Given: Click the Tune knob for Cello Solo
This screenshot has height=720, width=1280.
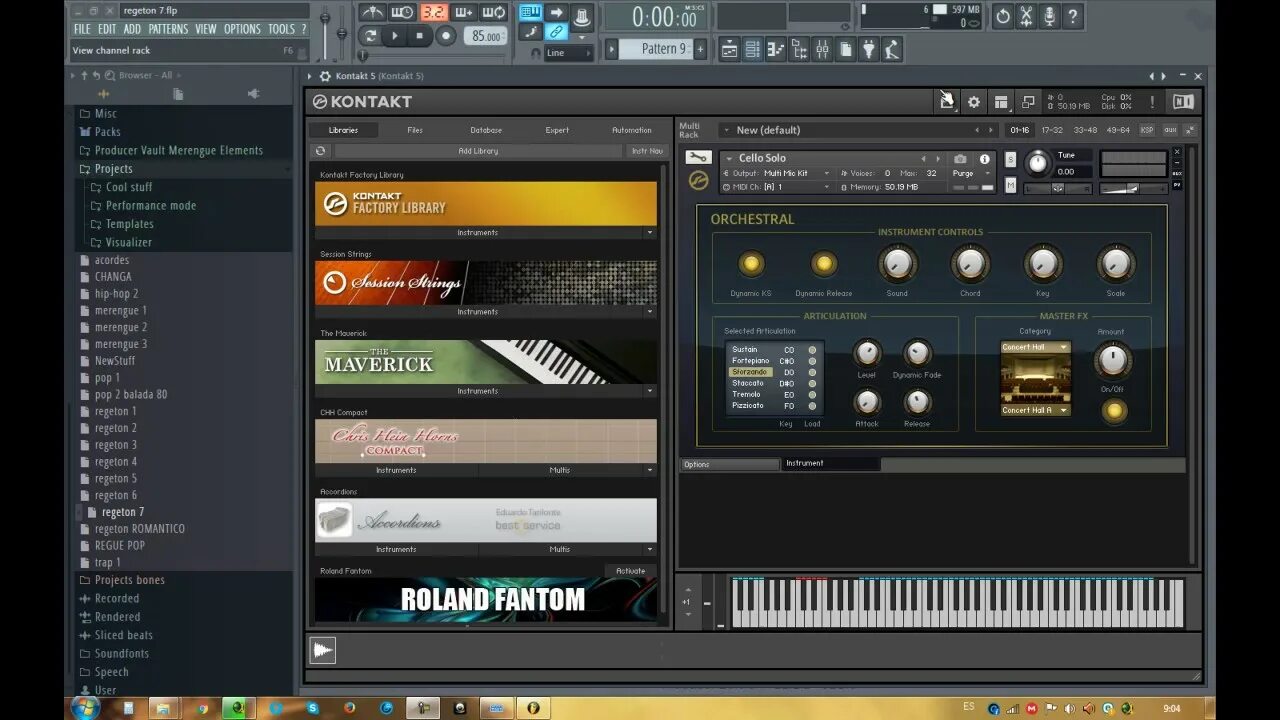Looking at the screenshot, I should coord(1038,161).
